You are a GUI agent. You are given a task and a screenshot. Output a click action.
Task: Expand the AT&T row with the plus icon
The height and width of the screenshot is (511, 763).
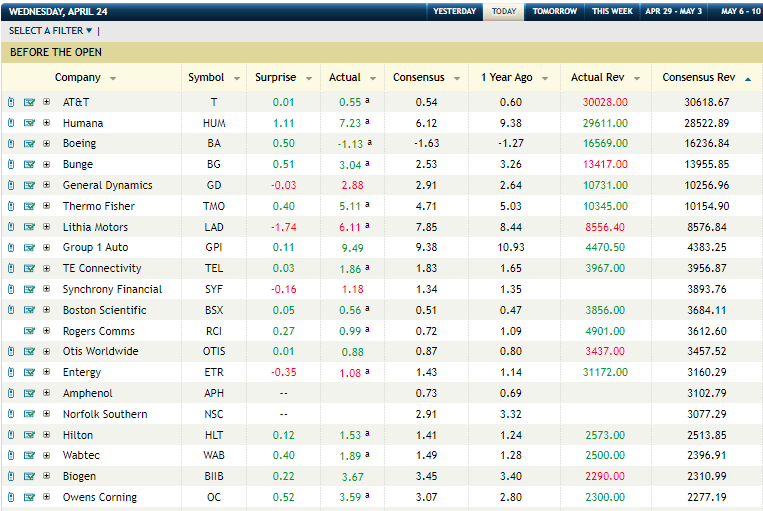[47, 102]
